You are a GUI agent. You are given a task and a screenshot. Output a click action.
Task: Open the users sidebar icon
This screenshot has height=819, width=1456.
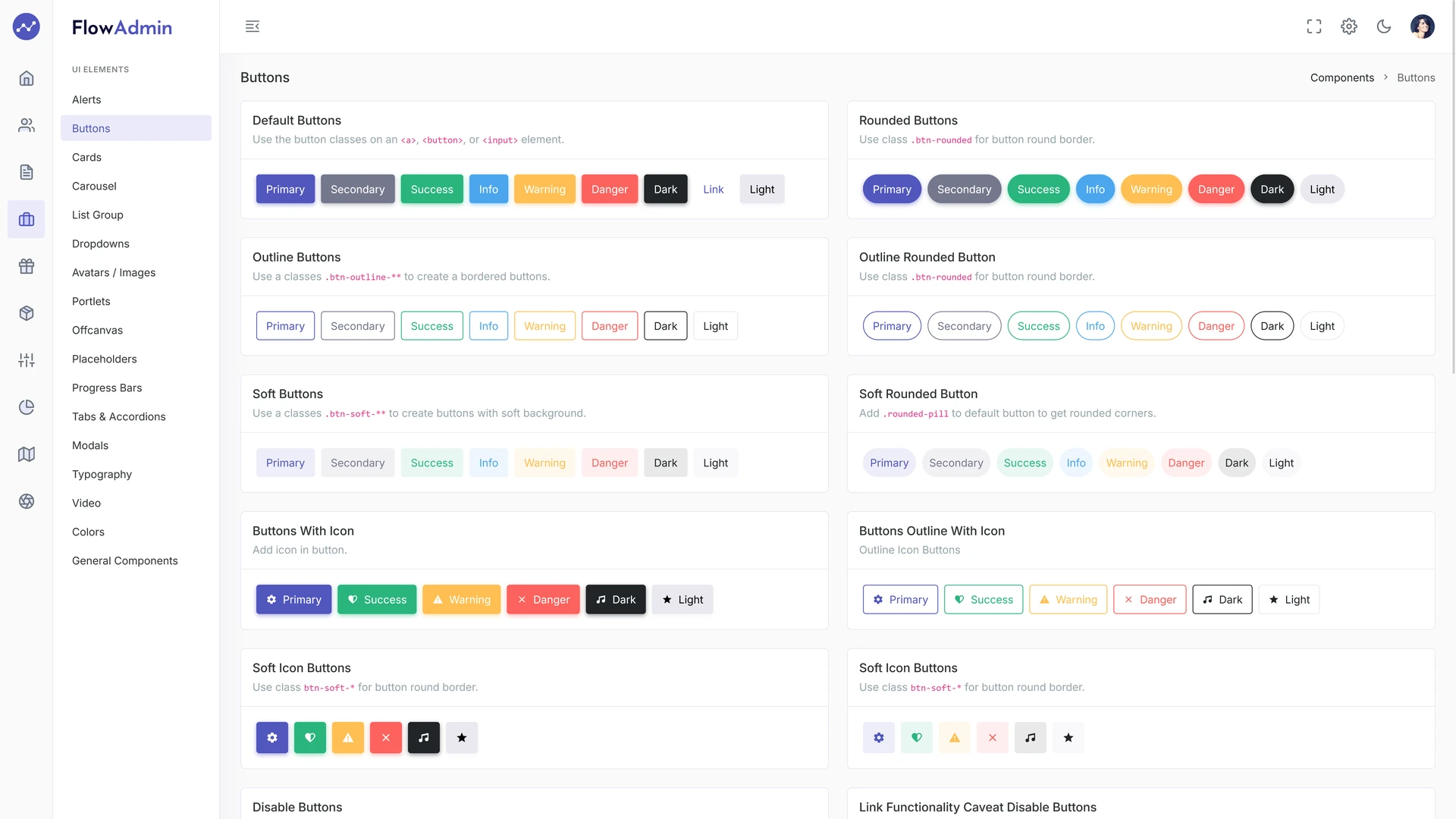point(27,125)
